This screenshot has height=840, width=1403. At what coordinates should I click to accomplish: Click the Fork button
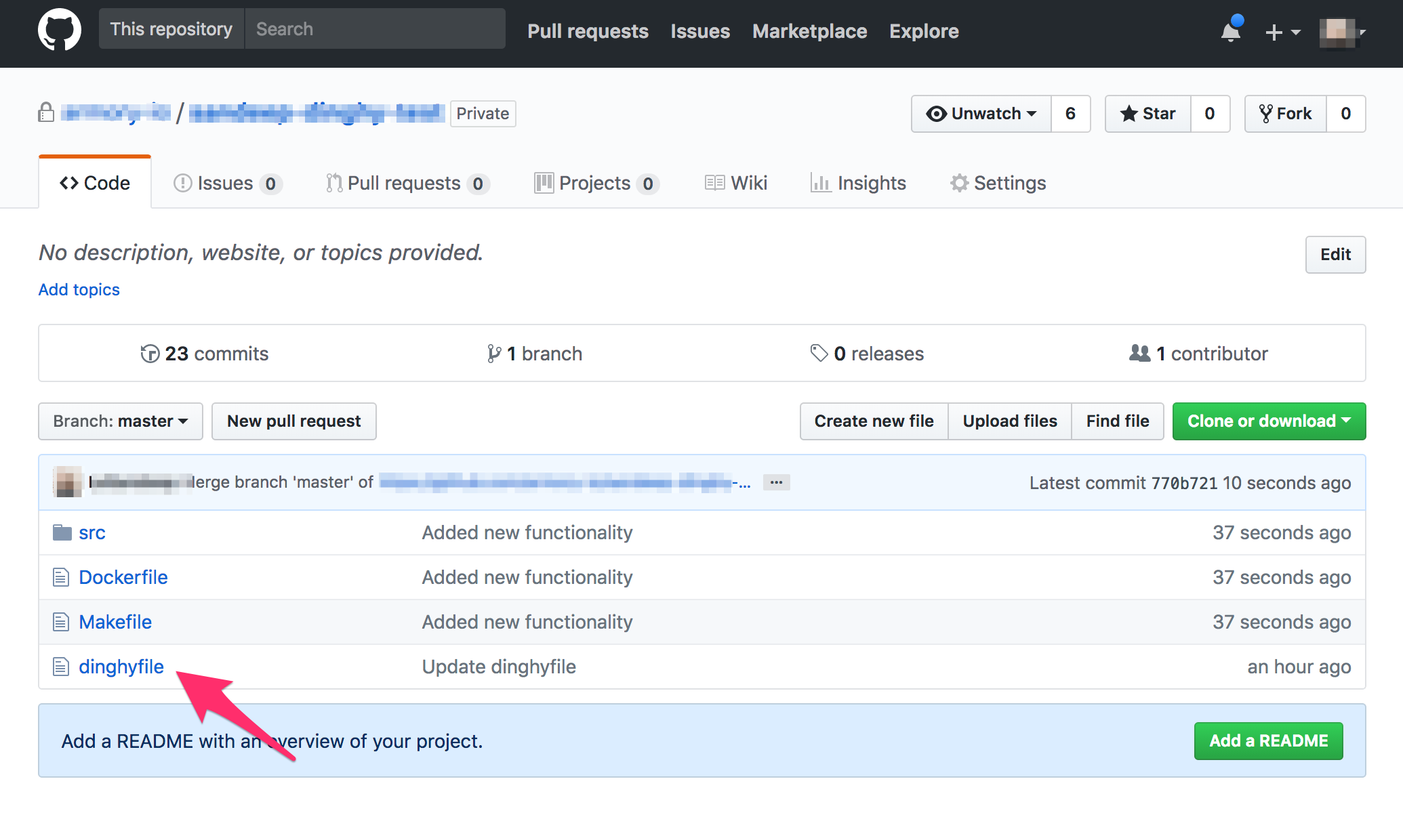point(1286,114)
